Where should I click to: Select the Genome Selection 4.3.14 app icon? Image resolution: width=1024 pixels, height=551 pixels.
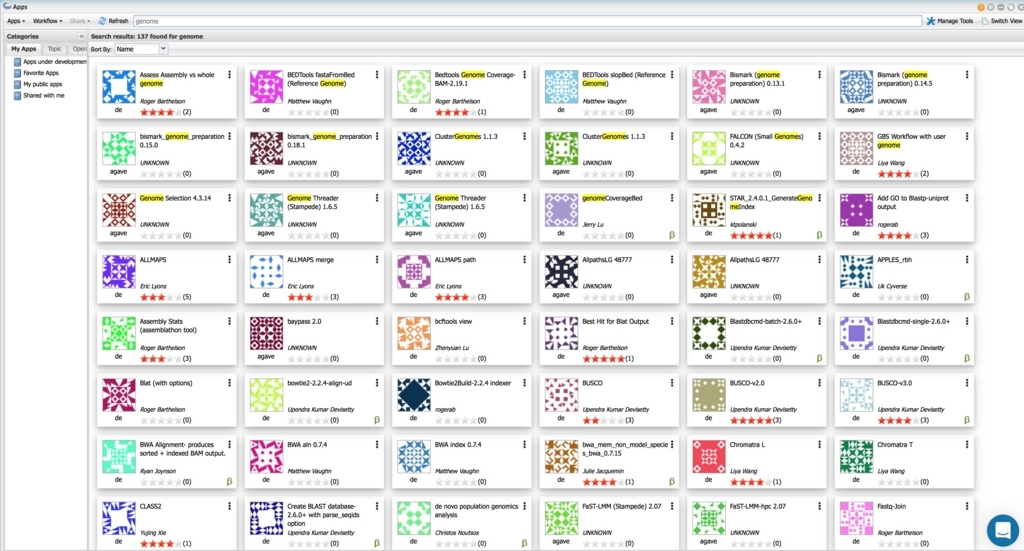[x=118, y=210]
